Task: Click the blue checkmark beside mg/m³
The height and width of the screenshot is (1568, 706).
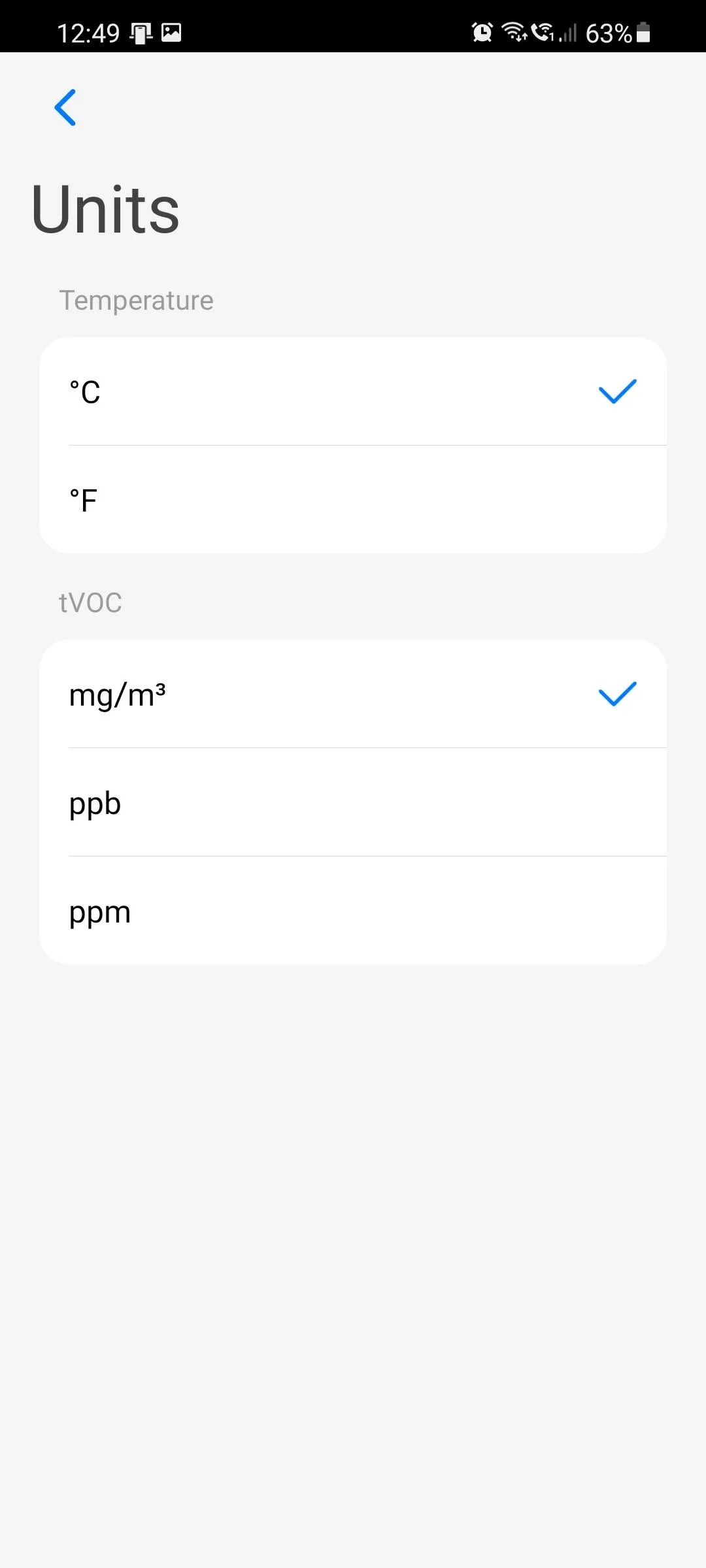Action: [x=617, y=694]
